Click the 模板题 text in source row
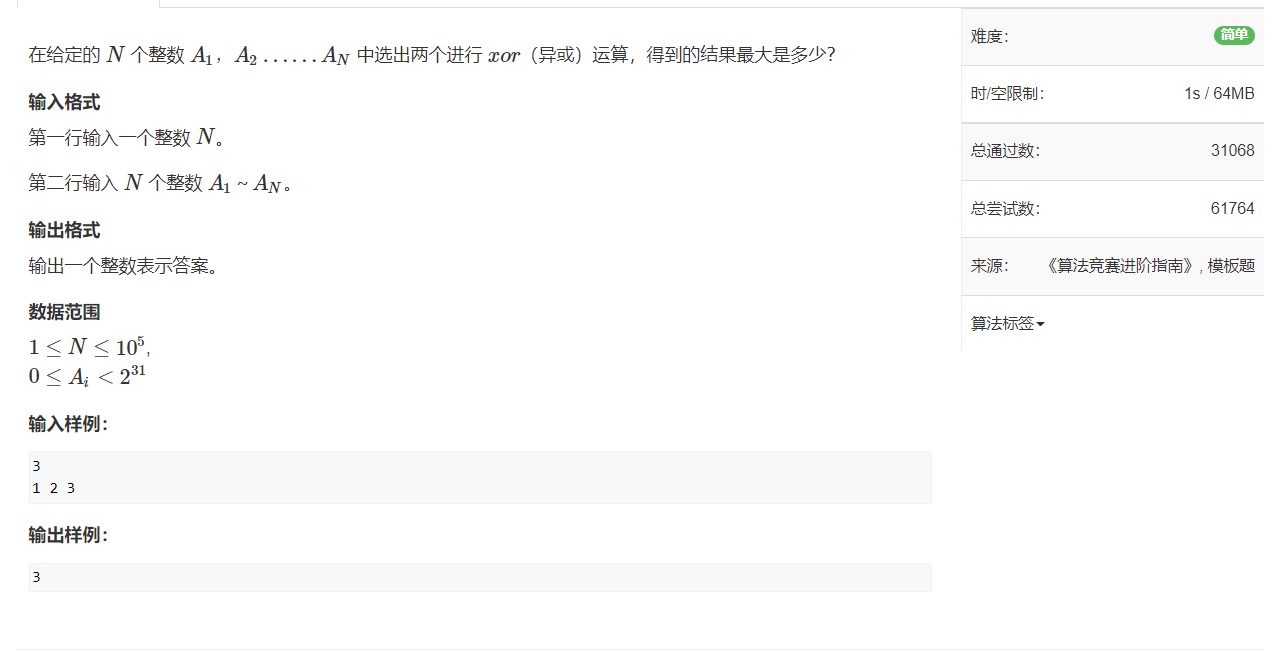 [x=1231, y=266]
